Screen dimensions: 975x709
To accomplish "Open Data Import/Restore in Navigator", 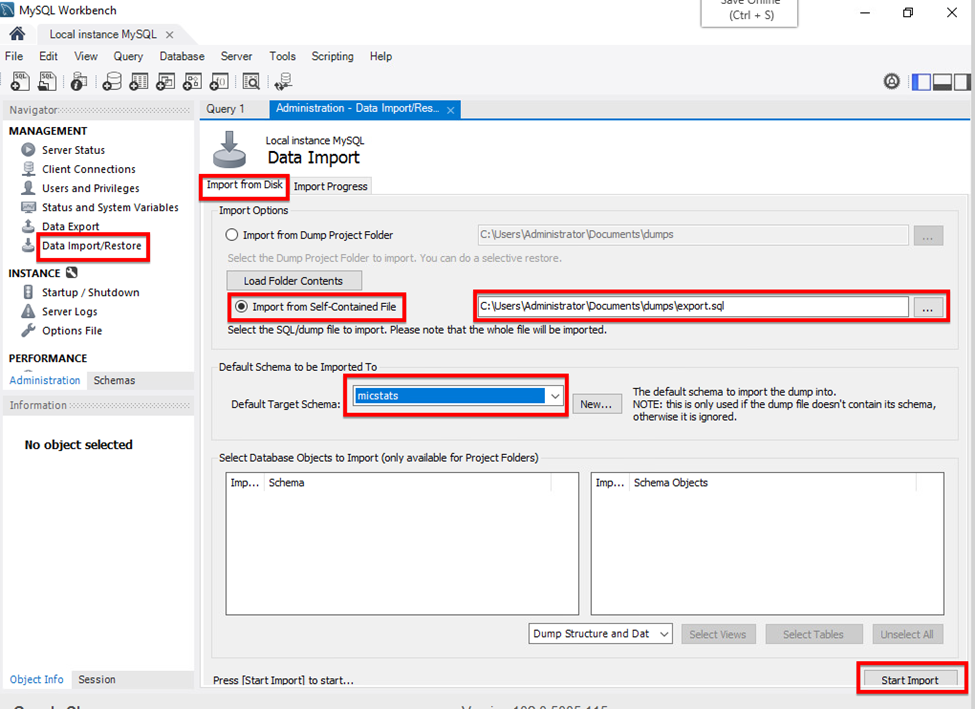I will click(91, 246).
